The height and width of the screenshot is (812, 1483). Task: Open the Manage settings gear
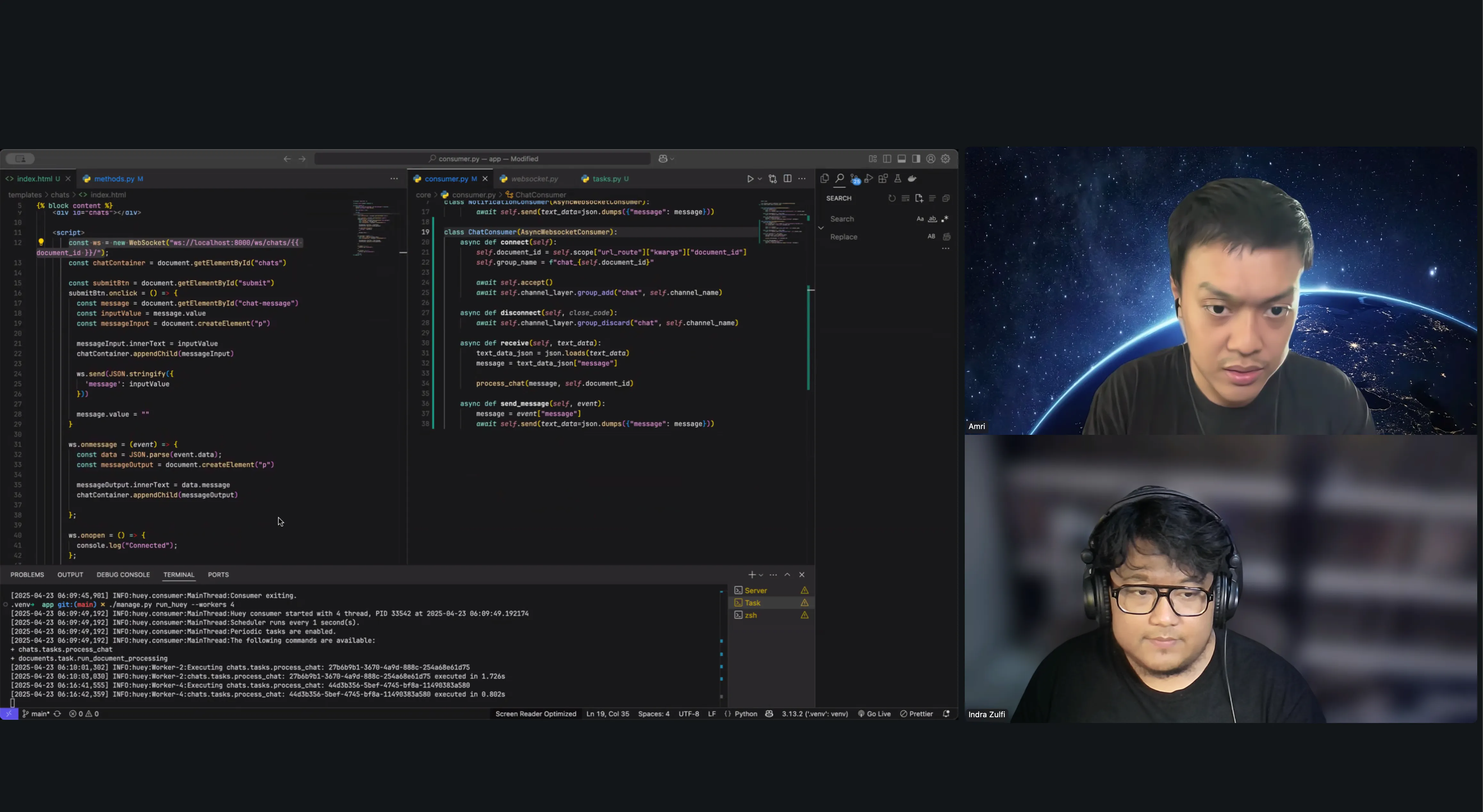[945, 159]
